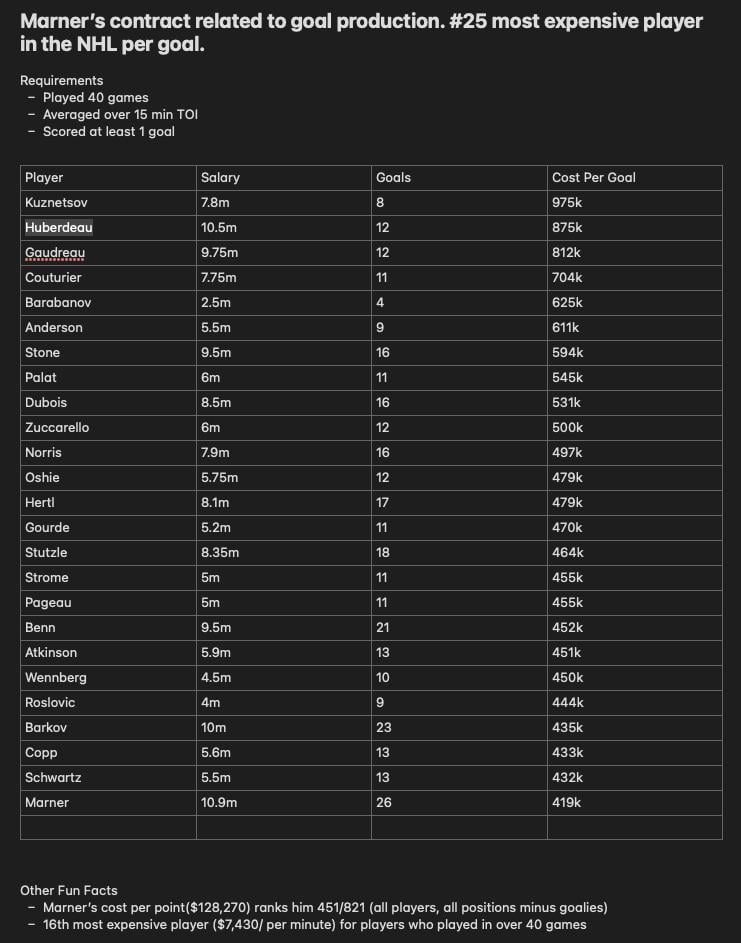Click the Stutzle player name cell
The height and width of the screenshot is (943, 741).
108,553
